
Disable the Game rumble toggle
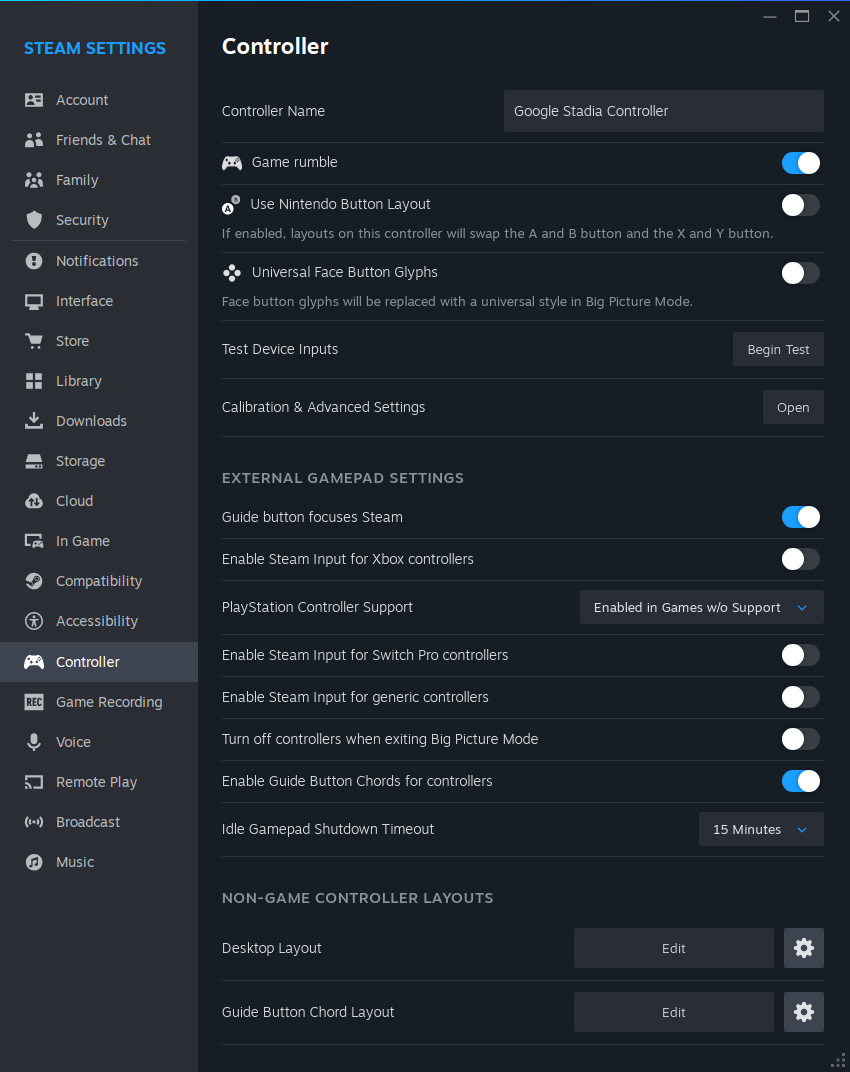[800, 163]
